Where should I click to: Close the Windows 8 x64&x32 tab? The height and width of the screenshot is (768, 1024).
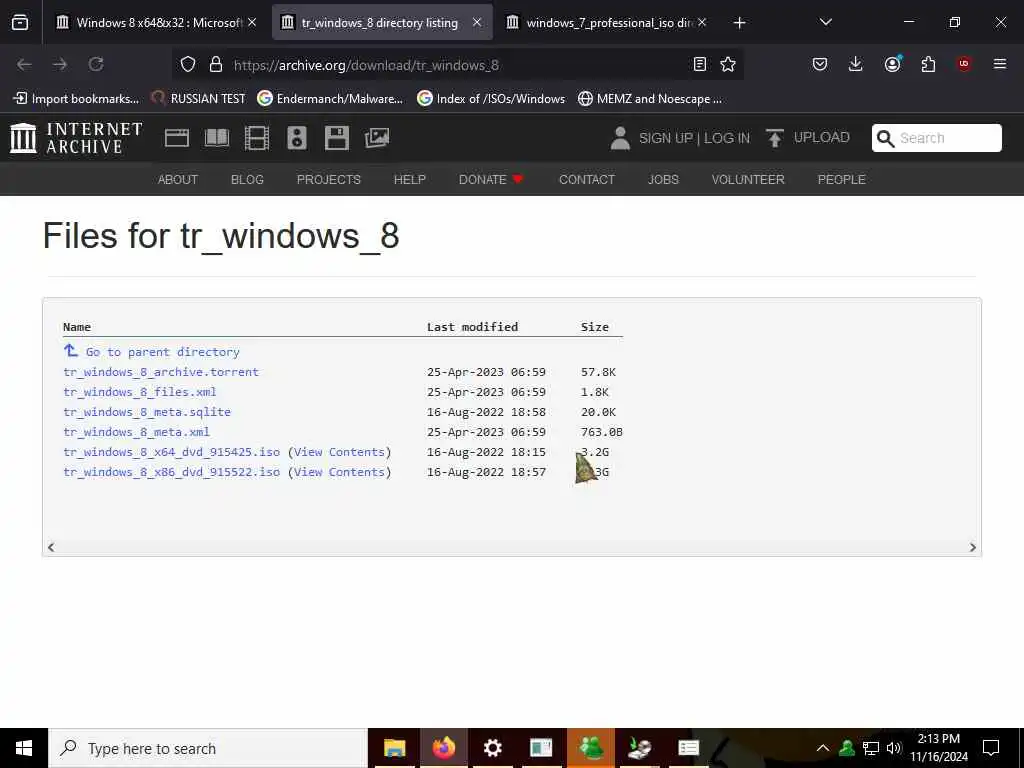click(252, 23)
